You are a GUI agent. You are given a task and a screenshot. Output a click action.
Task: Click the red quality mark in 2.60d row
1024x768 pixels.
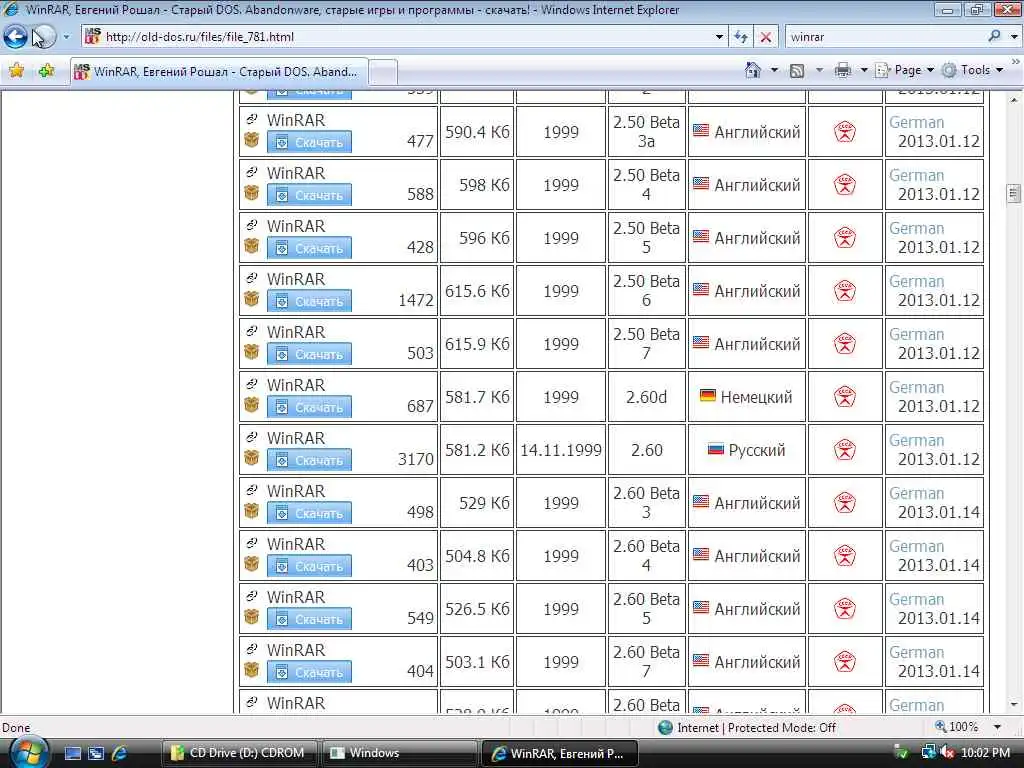[844, 397]
